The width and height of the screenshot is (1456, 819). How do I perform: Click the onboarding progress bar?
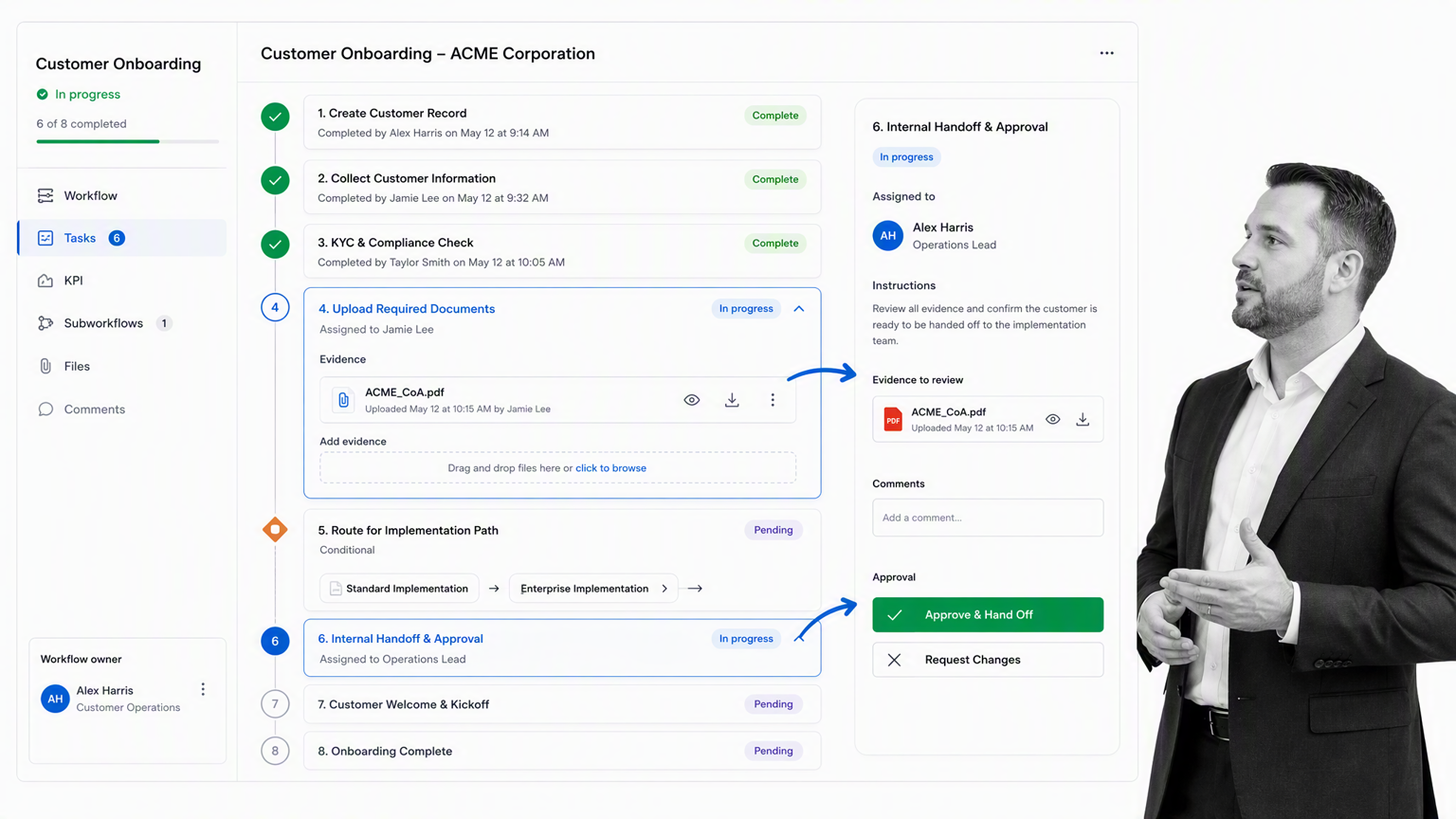(x=127, y=141)
